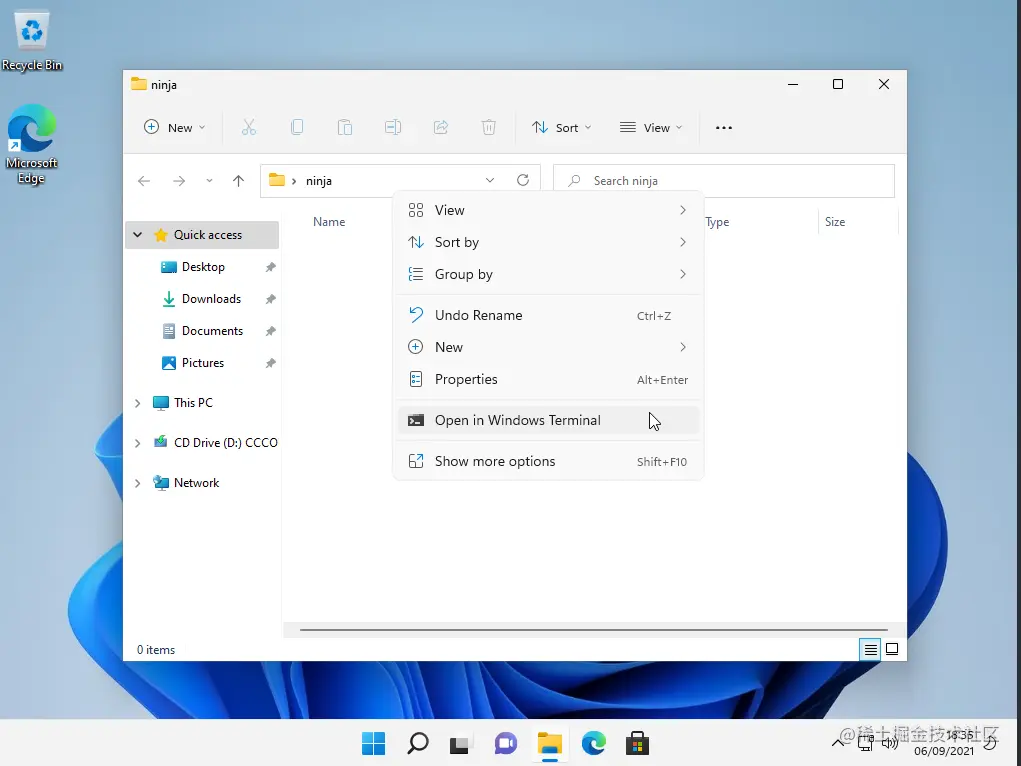Viewport: 1021px width, 766px height.
Task: Expand This PC in the sidebar
Action: tap(137, 403)
